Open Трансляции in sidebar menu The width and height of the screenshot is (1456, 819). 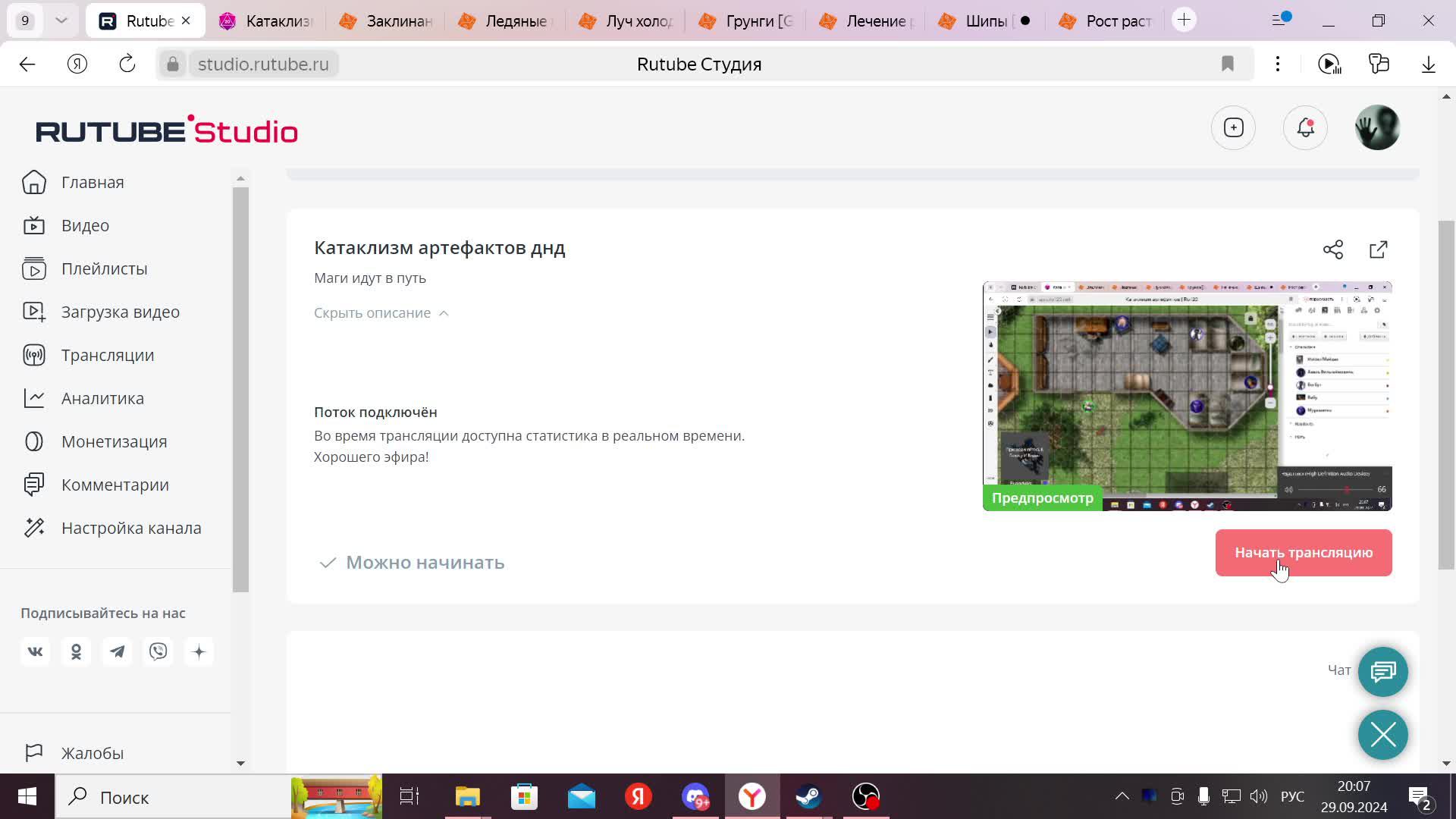point(107,355)
